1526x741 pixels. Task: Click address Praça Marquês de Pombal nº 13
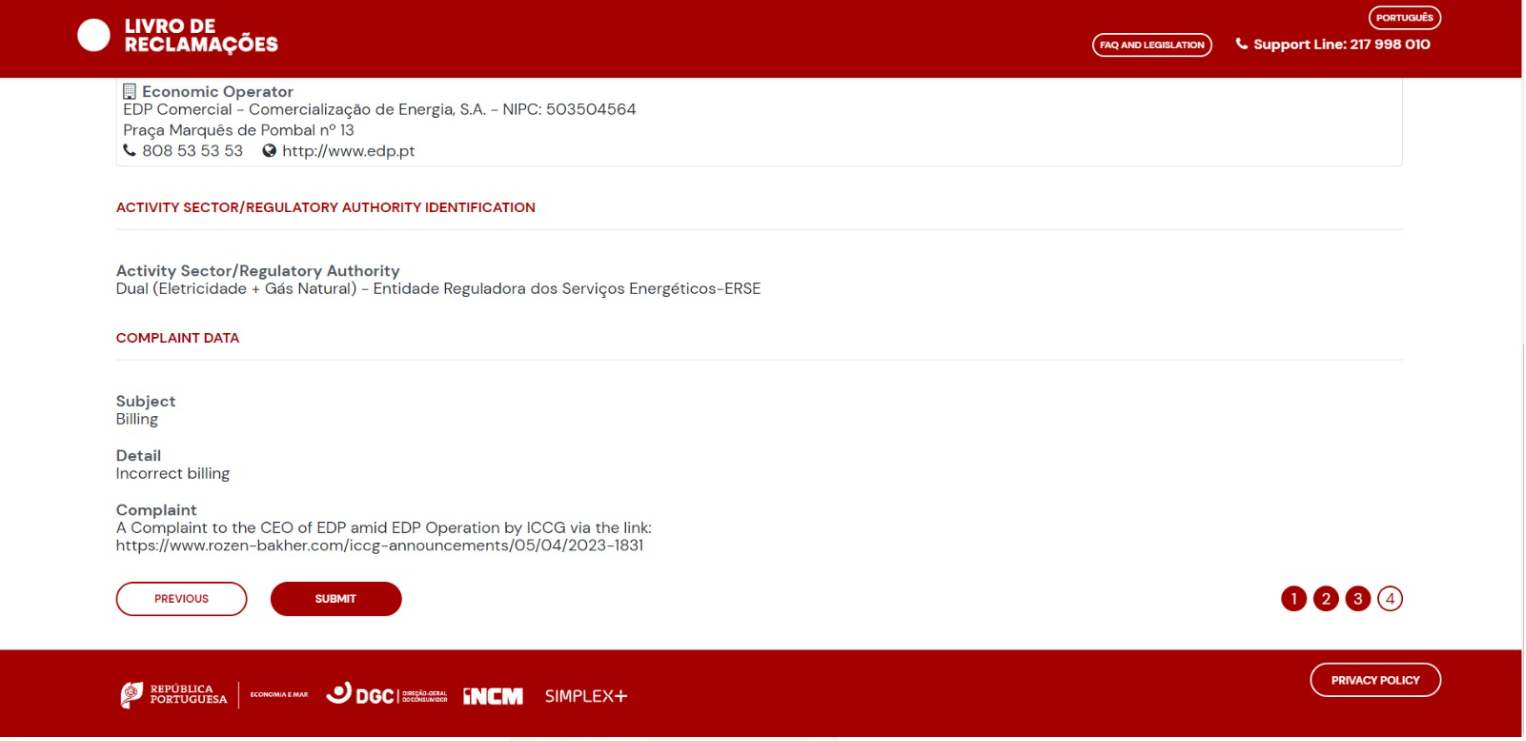pos(239,130)
